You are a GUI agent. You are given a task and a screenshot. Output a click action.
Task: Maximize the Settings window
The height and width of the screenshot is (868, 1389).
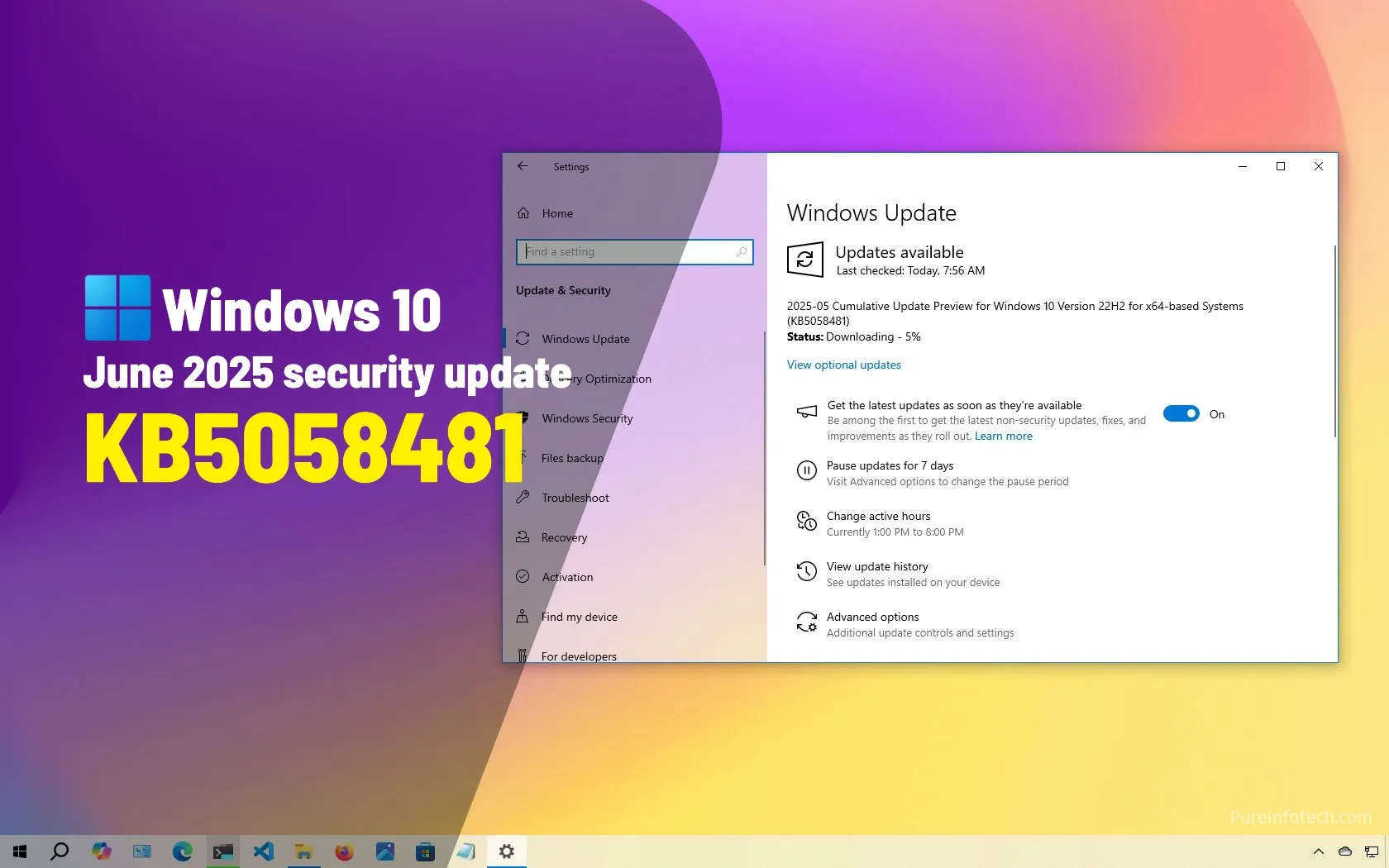coord(1281,166)
